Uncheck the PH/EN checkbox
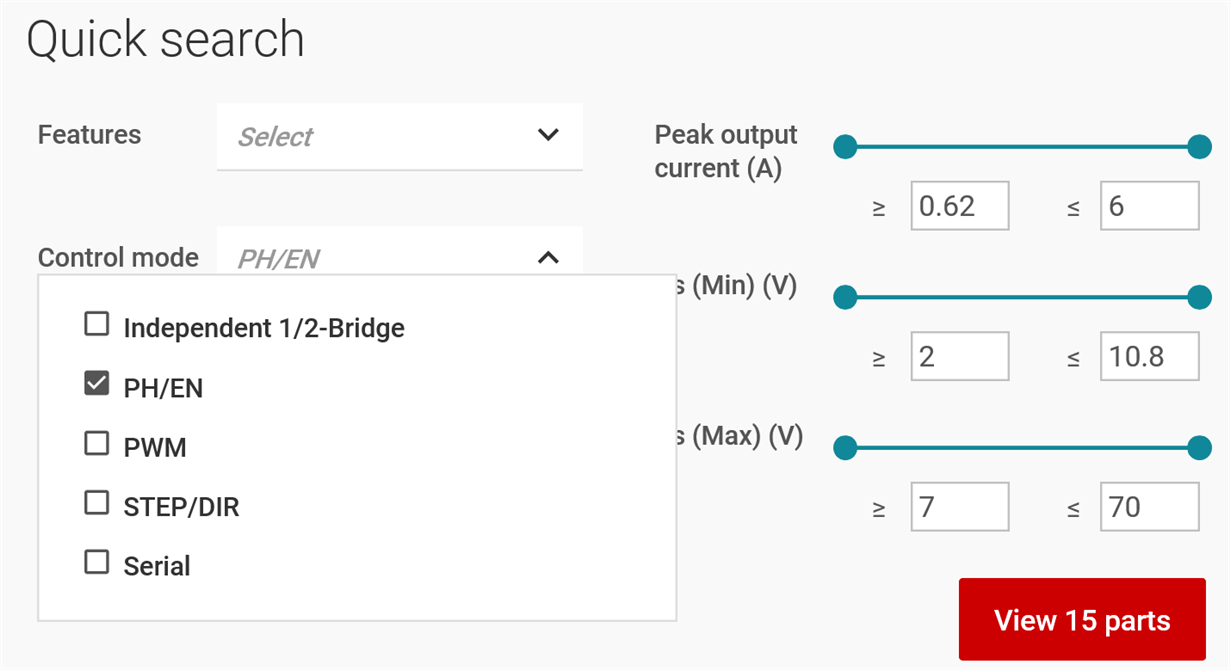Screen dimensions: 1230x670 click(96, 383)
